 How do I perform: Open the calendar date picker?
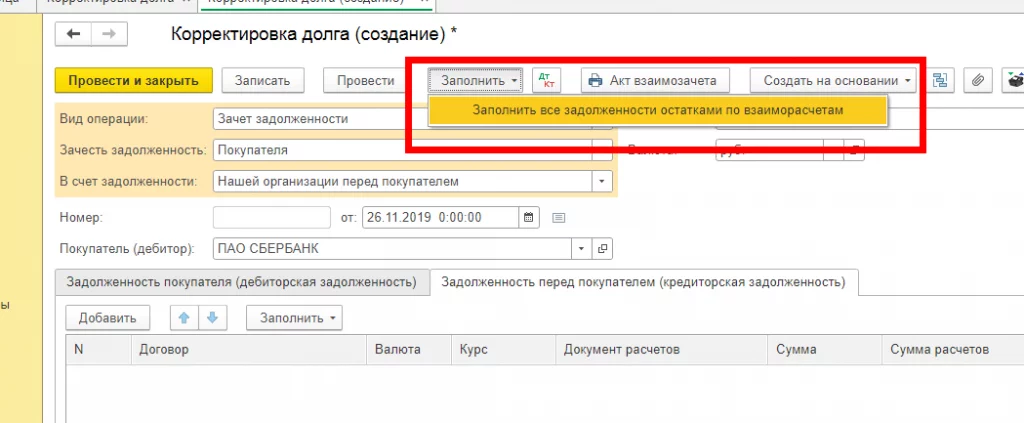point(530,217)
